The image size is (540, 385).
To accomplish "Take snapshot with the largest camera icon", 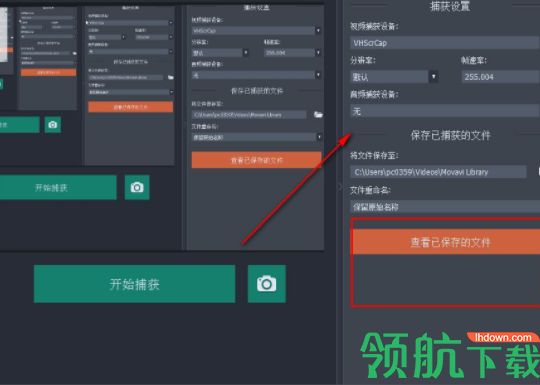I will [x=267, y=284].
